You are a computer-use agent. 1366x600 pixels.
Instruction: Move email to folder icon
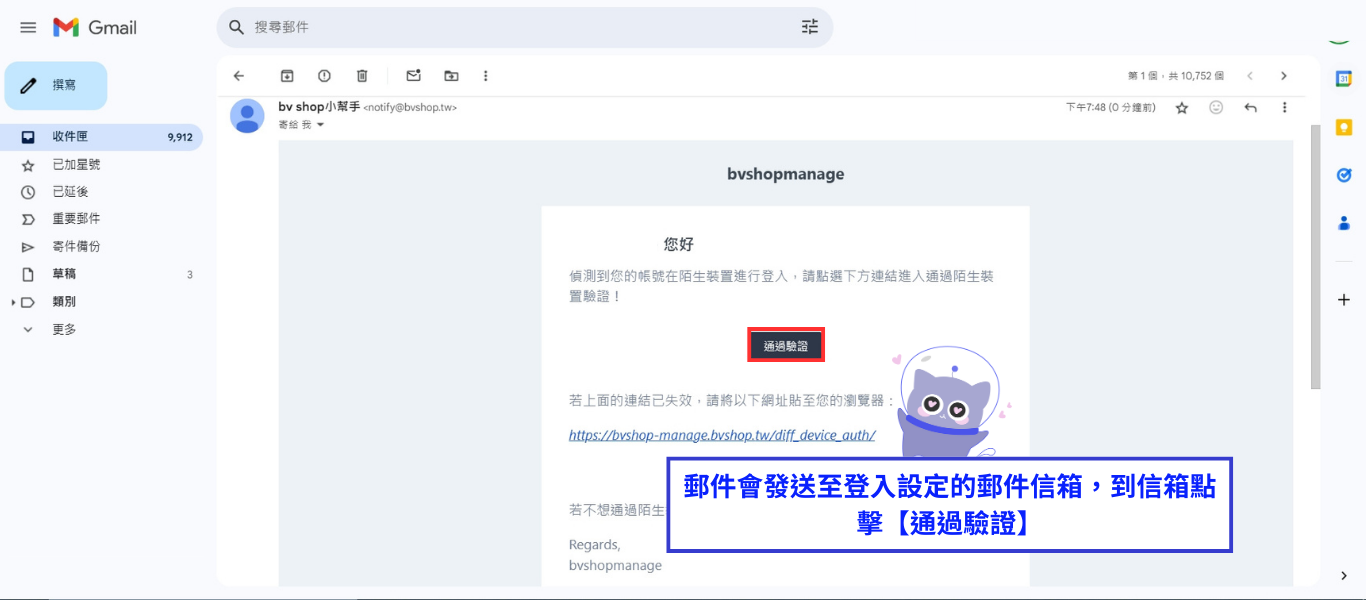pyautogui.click(x=451, y=76)
